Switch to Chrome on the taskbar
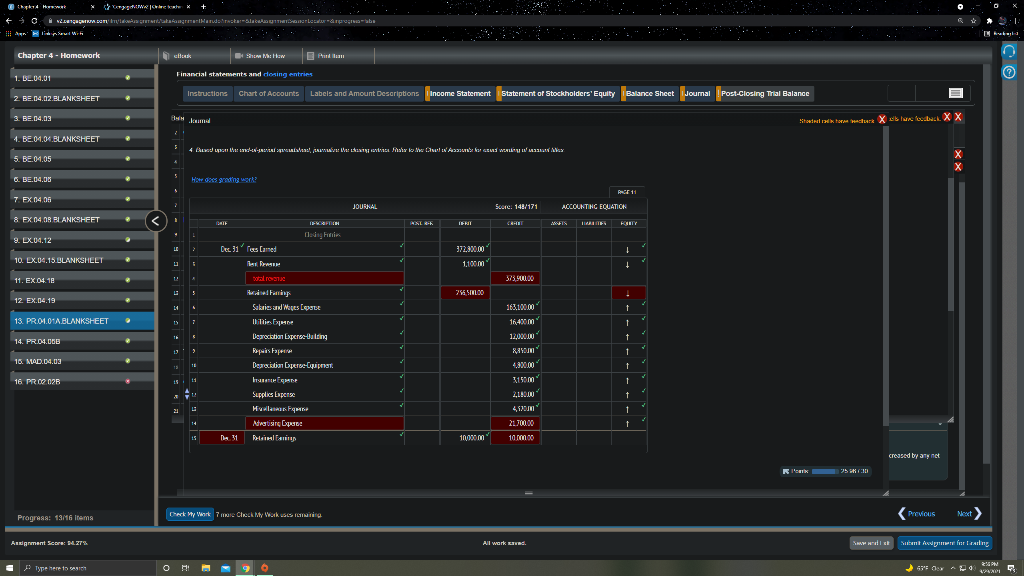 point(246,568)
